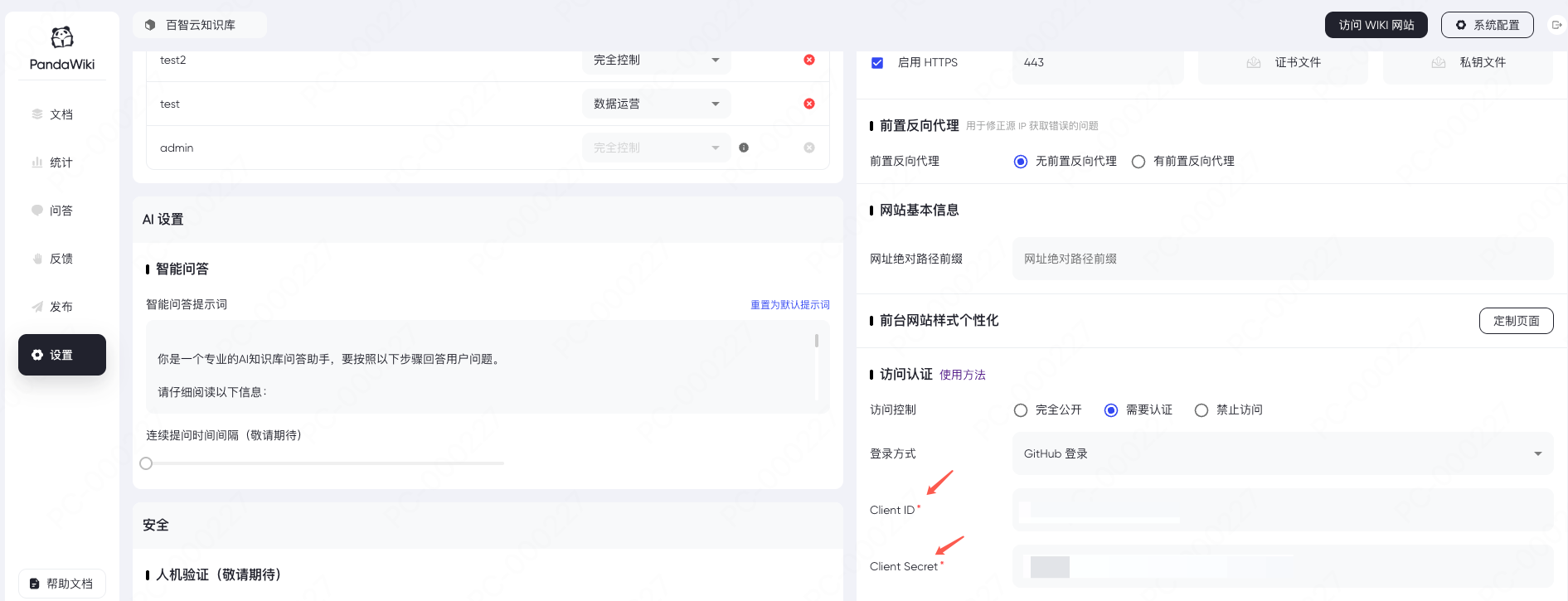Click the help docs book icon
1568x601 pixels.
coord(35,584)
